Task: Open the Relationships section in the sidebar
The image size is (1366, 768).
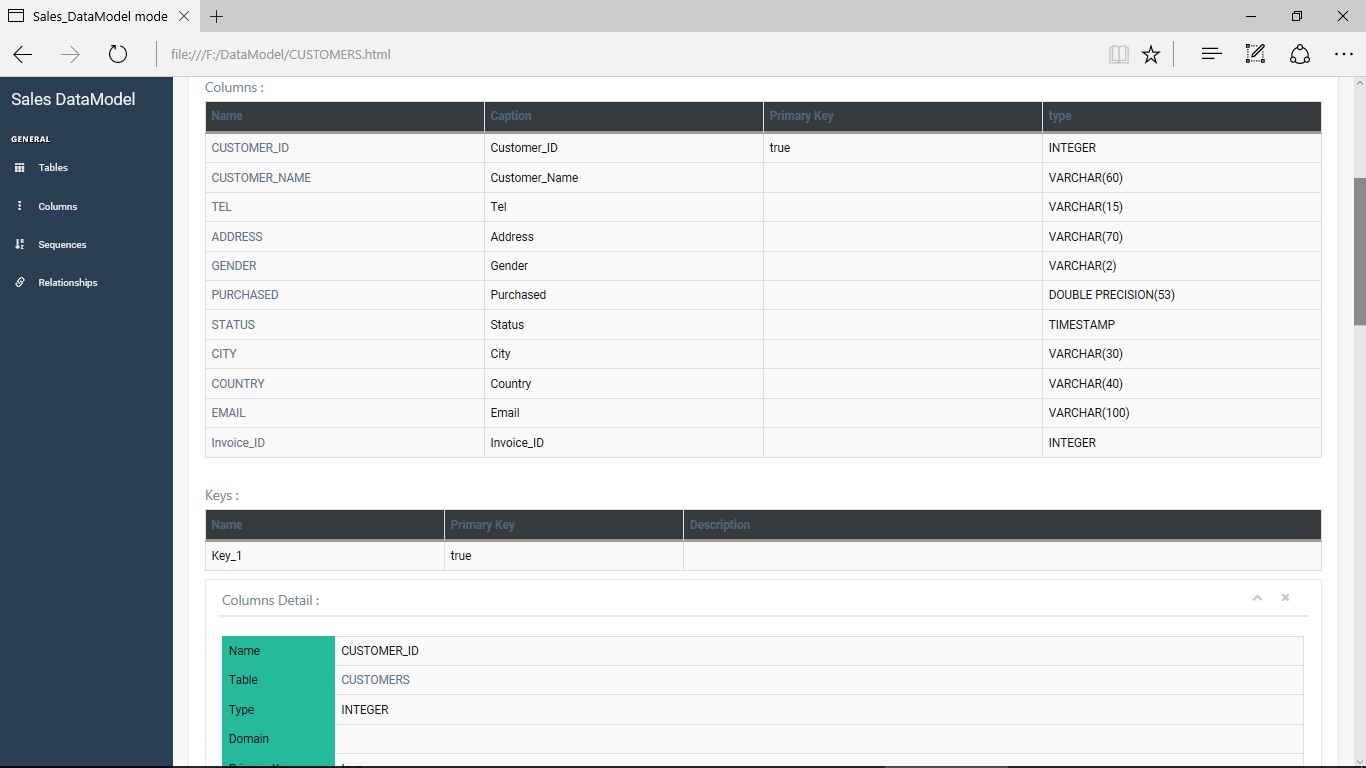Action: pyautogui.click(x=67, y=282)
